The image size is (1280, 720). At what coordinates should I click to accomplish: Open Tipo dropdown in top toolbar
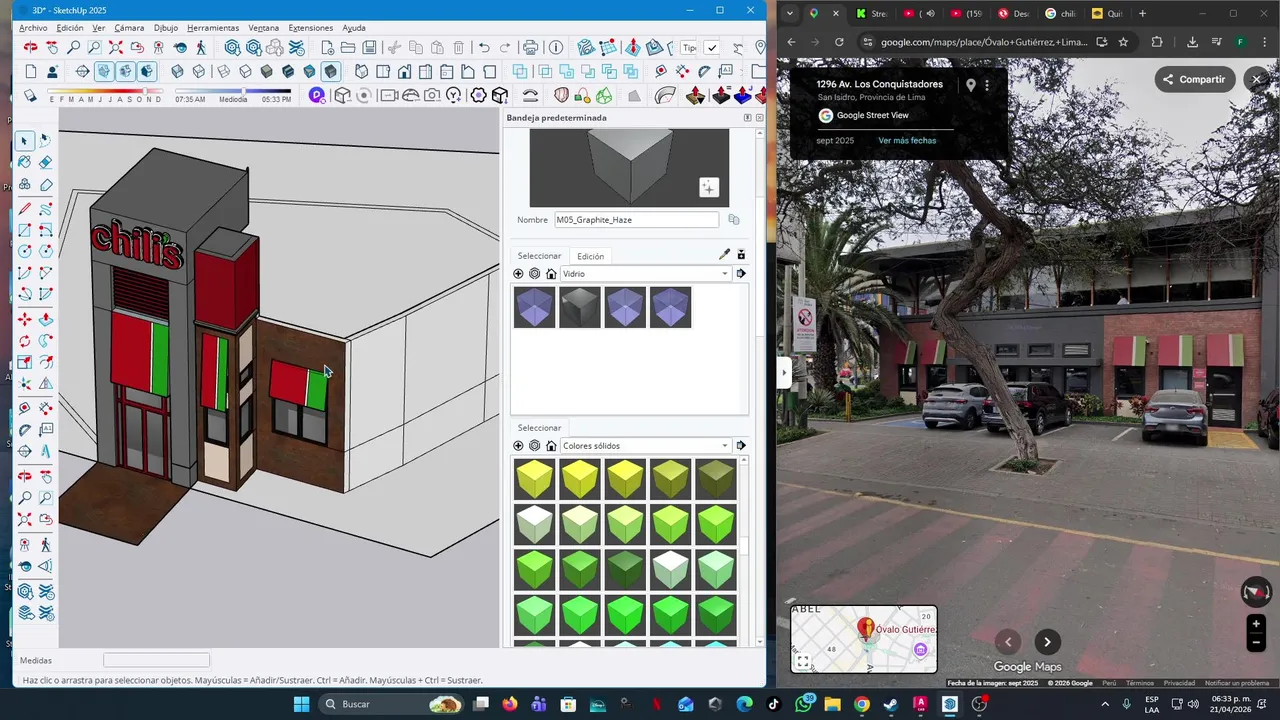coord(690,47)
